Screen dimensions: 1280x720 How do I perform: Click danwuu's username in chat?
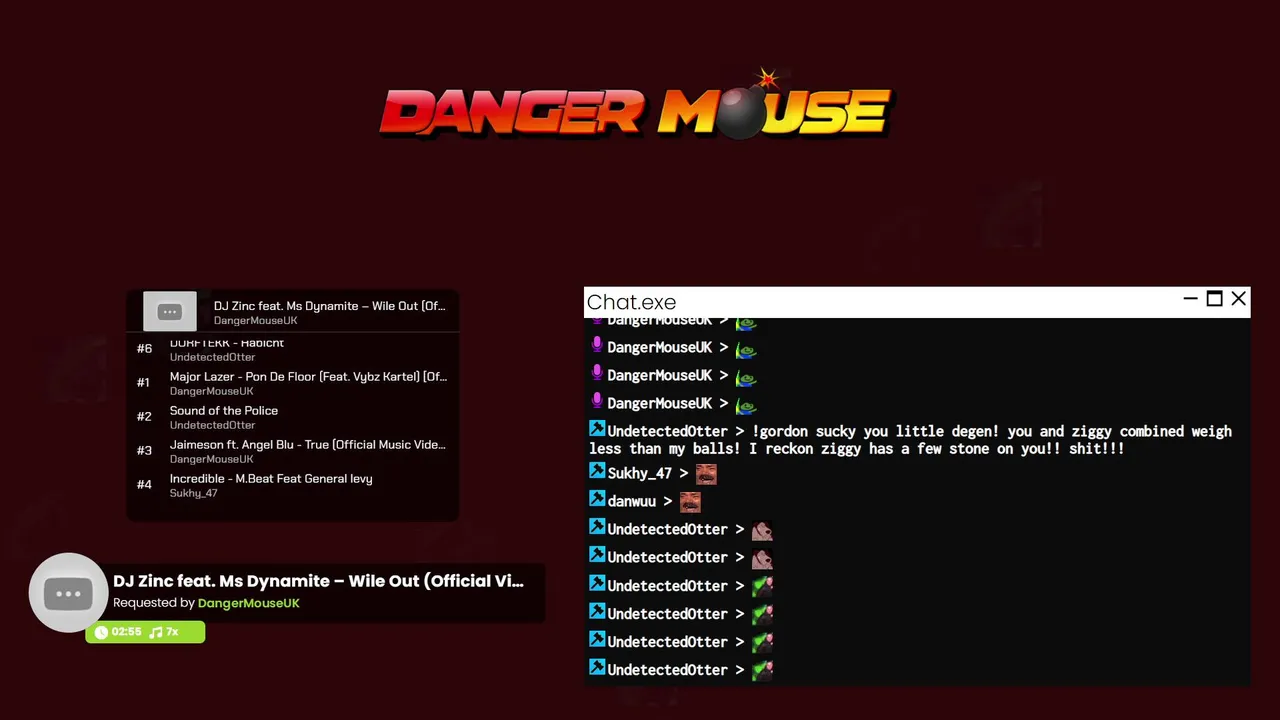(631, 501)
